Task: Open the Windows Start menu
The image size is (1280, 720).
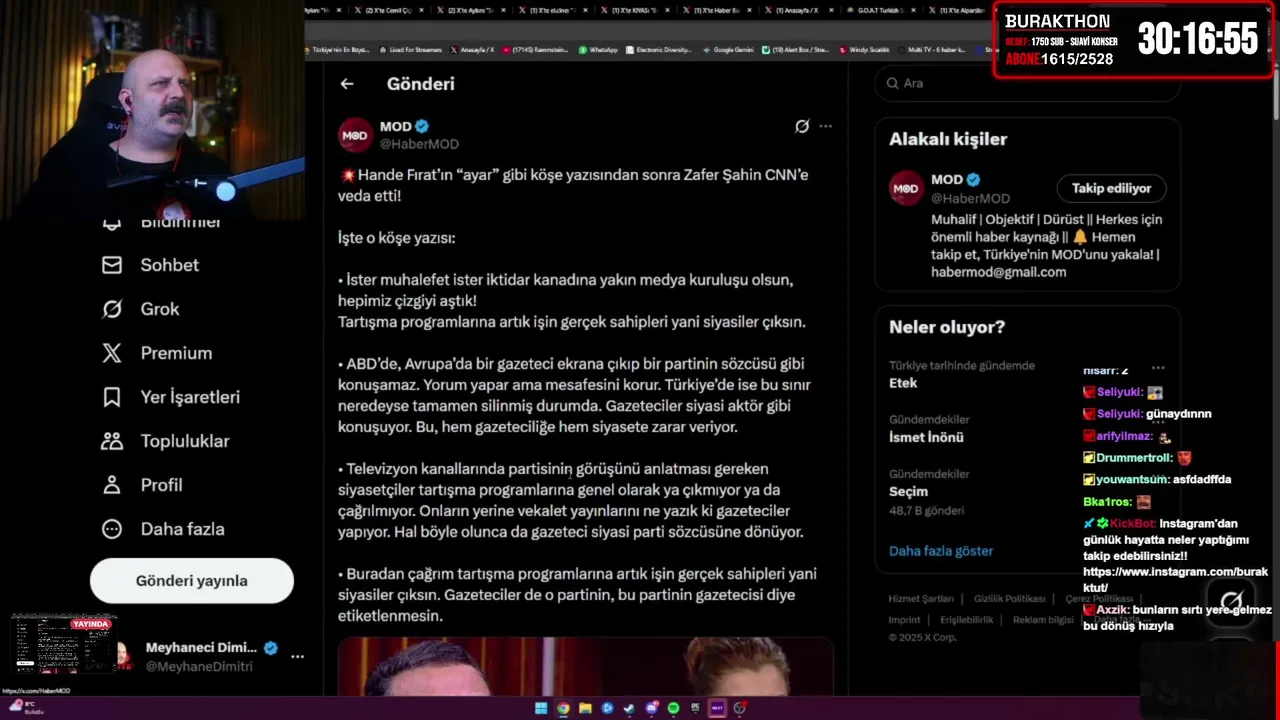Action: click(x=541, y=708)
